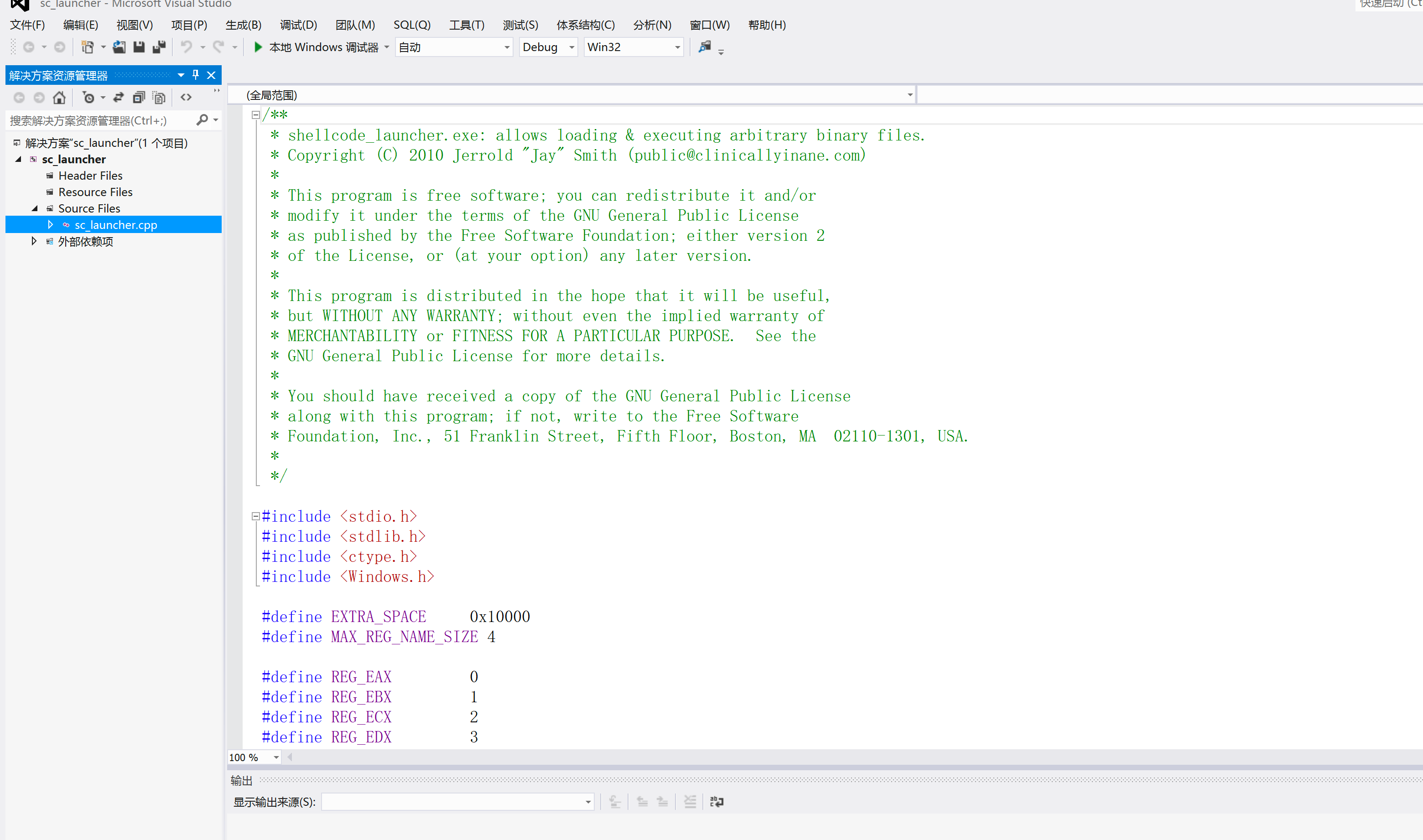Click the Save All toolbar icon
The image size is (1423, 840).
(x=159, y=47)
